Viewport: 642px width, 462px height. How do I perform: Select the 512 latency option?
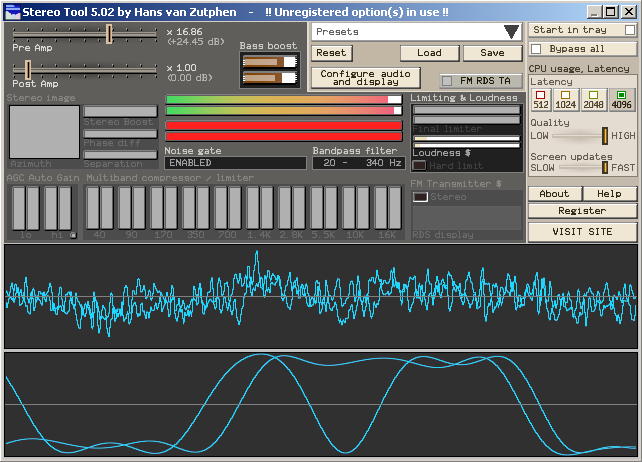[540, 100]
